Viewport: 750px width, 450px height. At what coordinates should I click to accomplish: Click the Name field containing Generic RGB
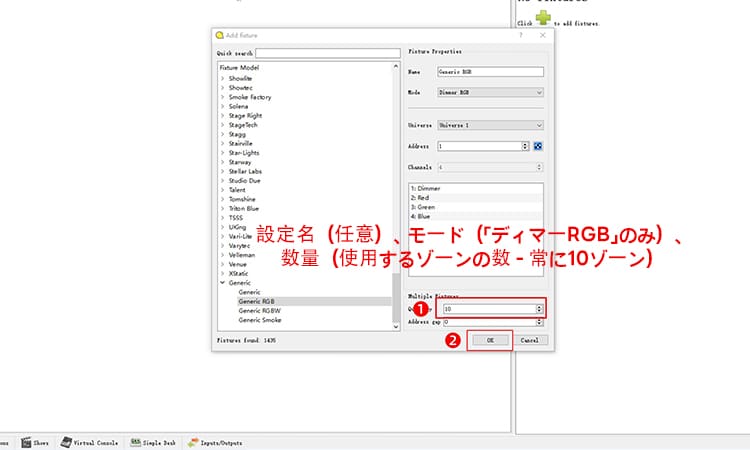pyautogui.click(x=490, y=72)
